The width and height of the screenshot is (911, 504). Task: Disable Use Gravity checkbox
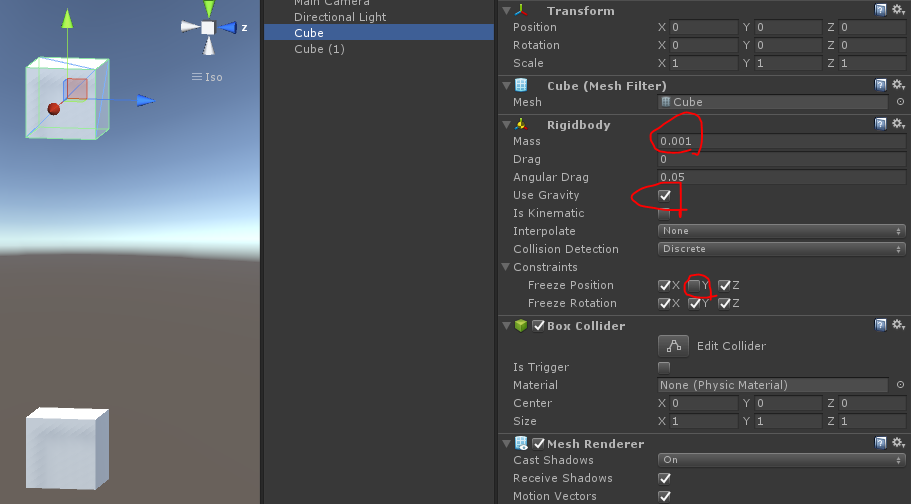(664, 195)
